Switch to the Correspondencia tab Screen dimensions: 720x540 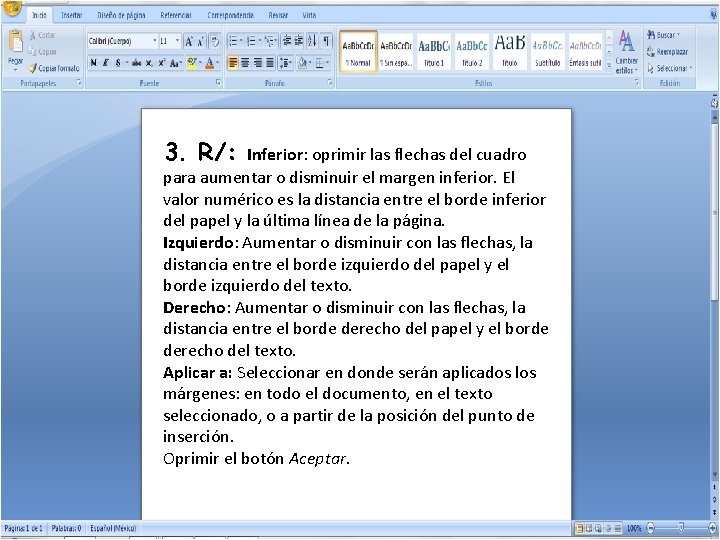coord(231,15)
